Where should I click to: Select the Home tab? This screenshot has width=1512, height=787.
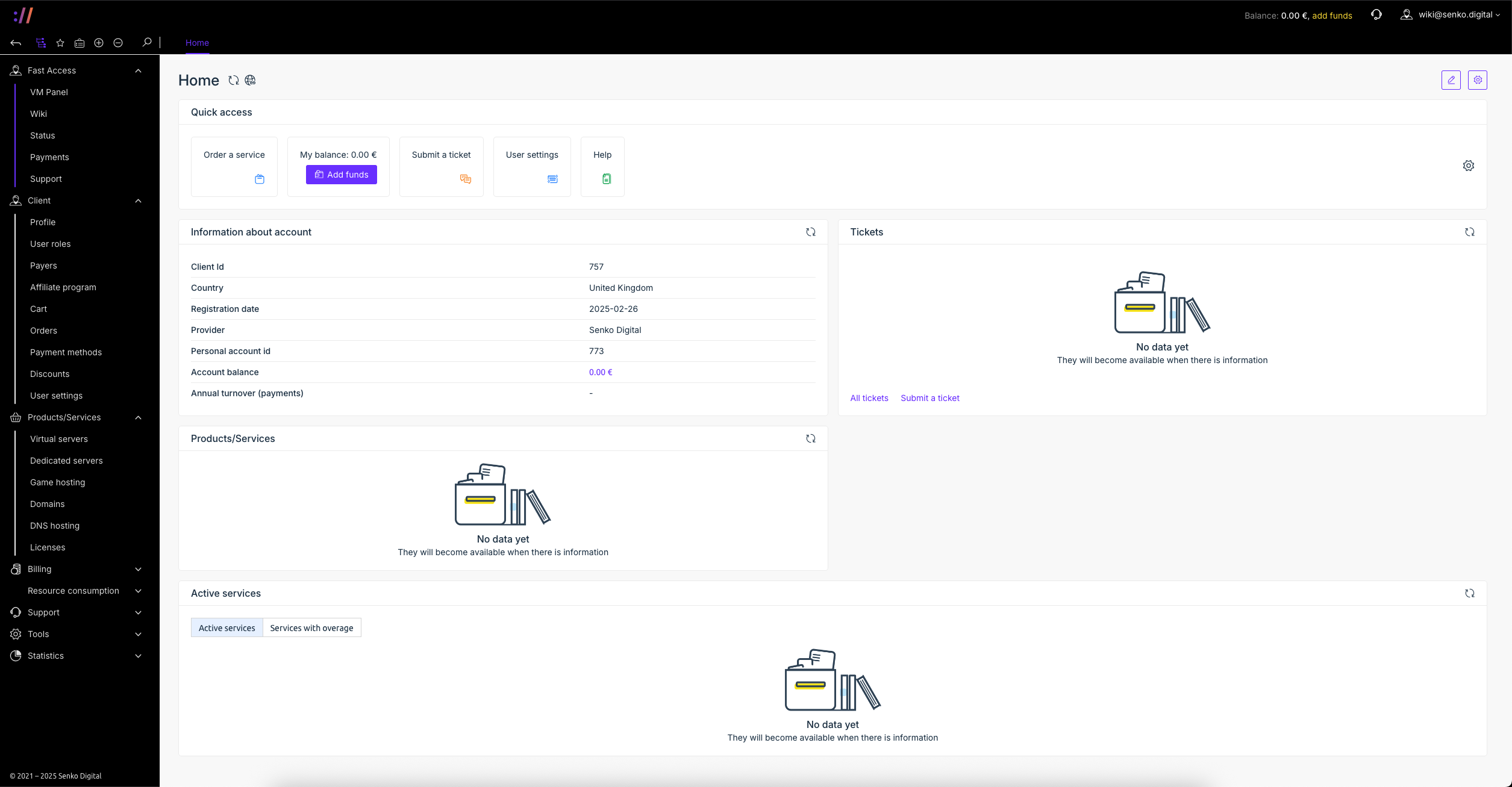(x=197, y=43)
